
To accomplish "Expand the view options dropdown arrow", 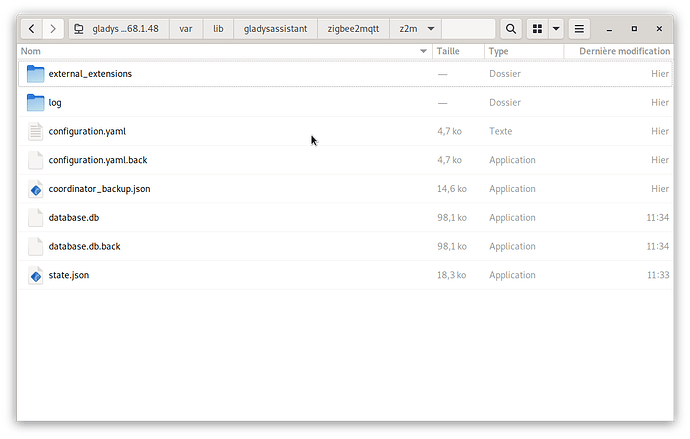I will tap(556, 29).
